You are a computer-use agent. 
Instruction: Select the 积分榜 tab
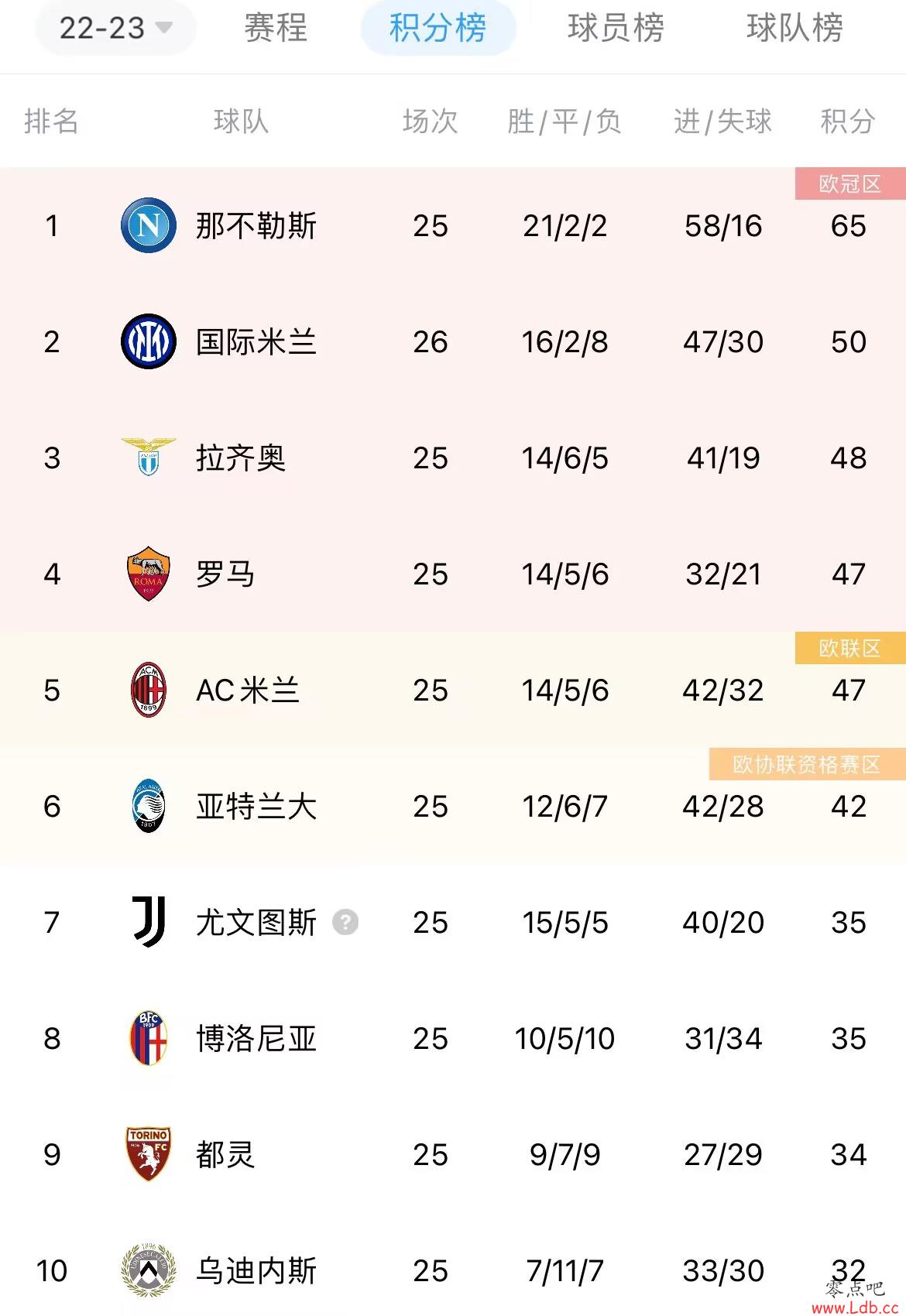point(438,28)
